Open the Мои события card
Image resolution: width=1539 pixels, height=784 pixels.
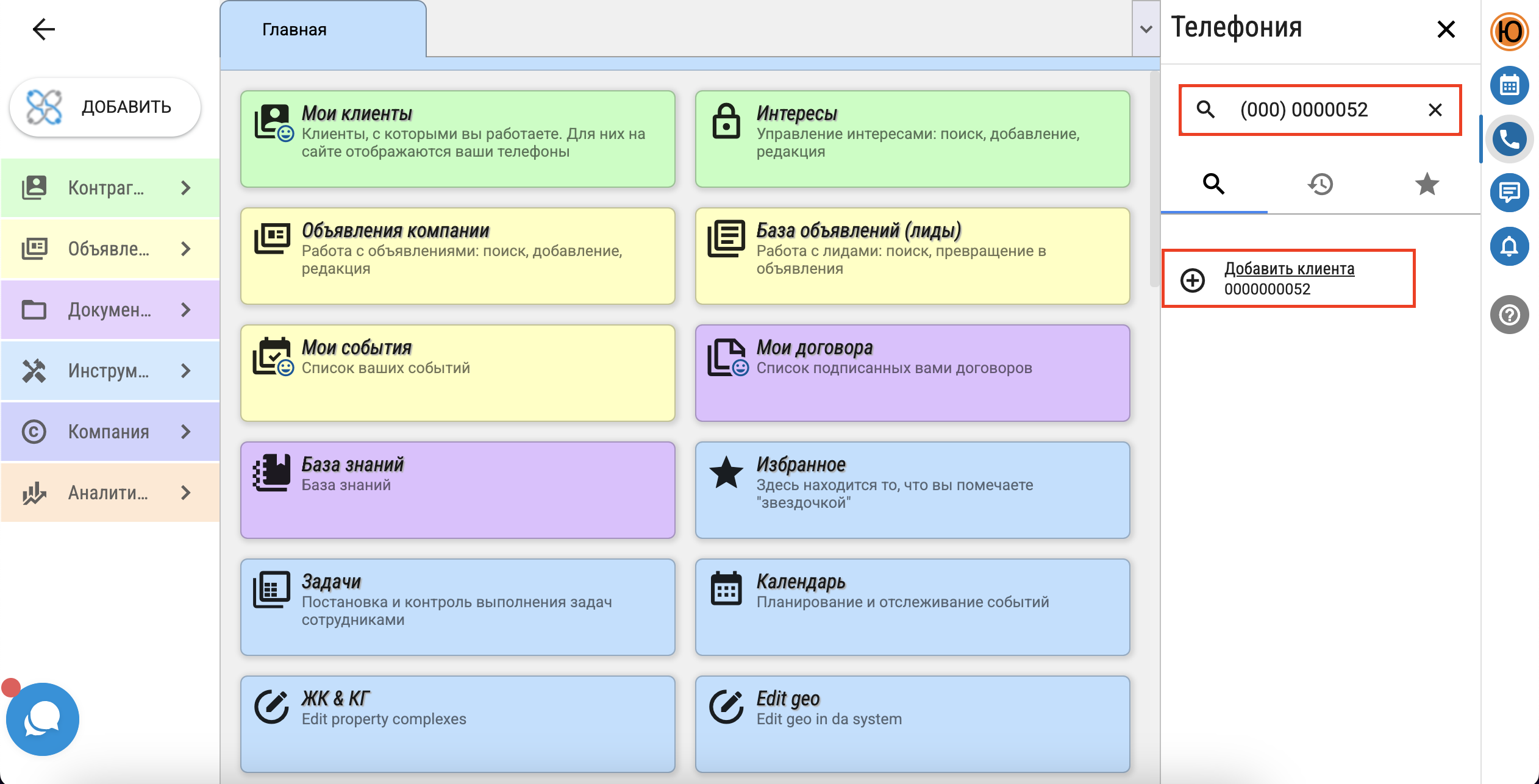point(457,373)
